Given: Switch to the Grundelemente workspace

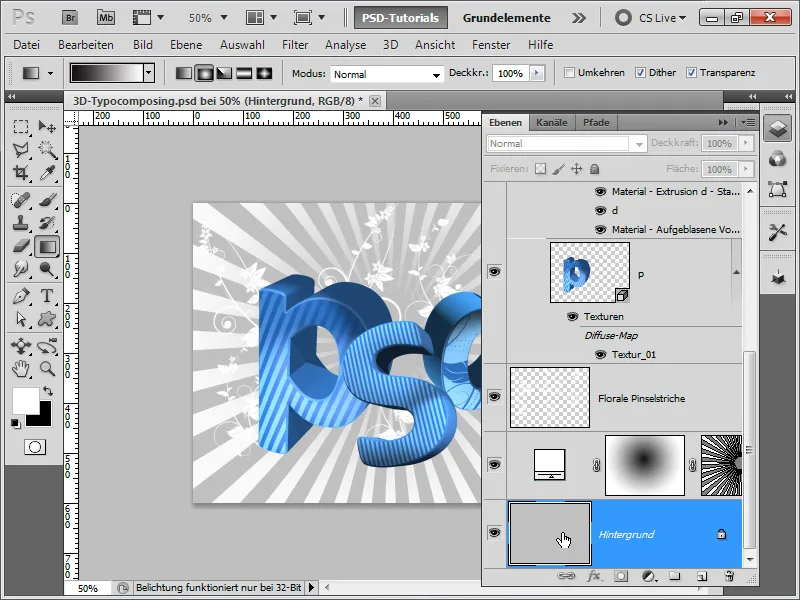Looking at the screenshot, I should coord(507,18).
